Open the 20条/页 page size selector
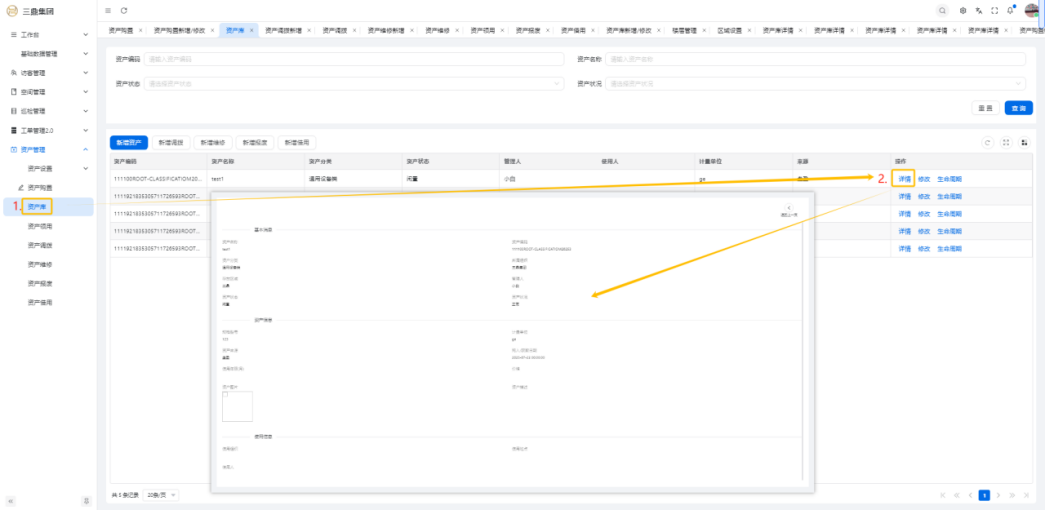This screenshot has width=1045, height=510. click(x=162, y=495)
